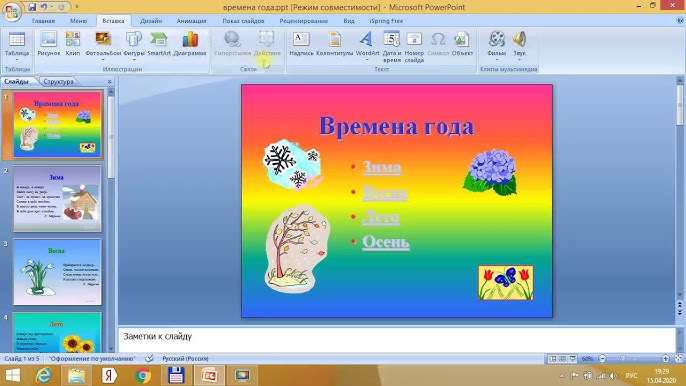
Task: Switch to the Главная ribbon tab
Action: coord(43,21)
